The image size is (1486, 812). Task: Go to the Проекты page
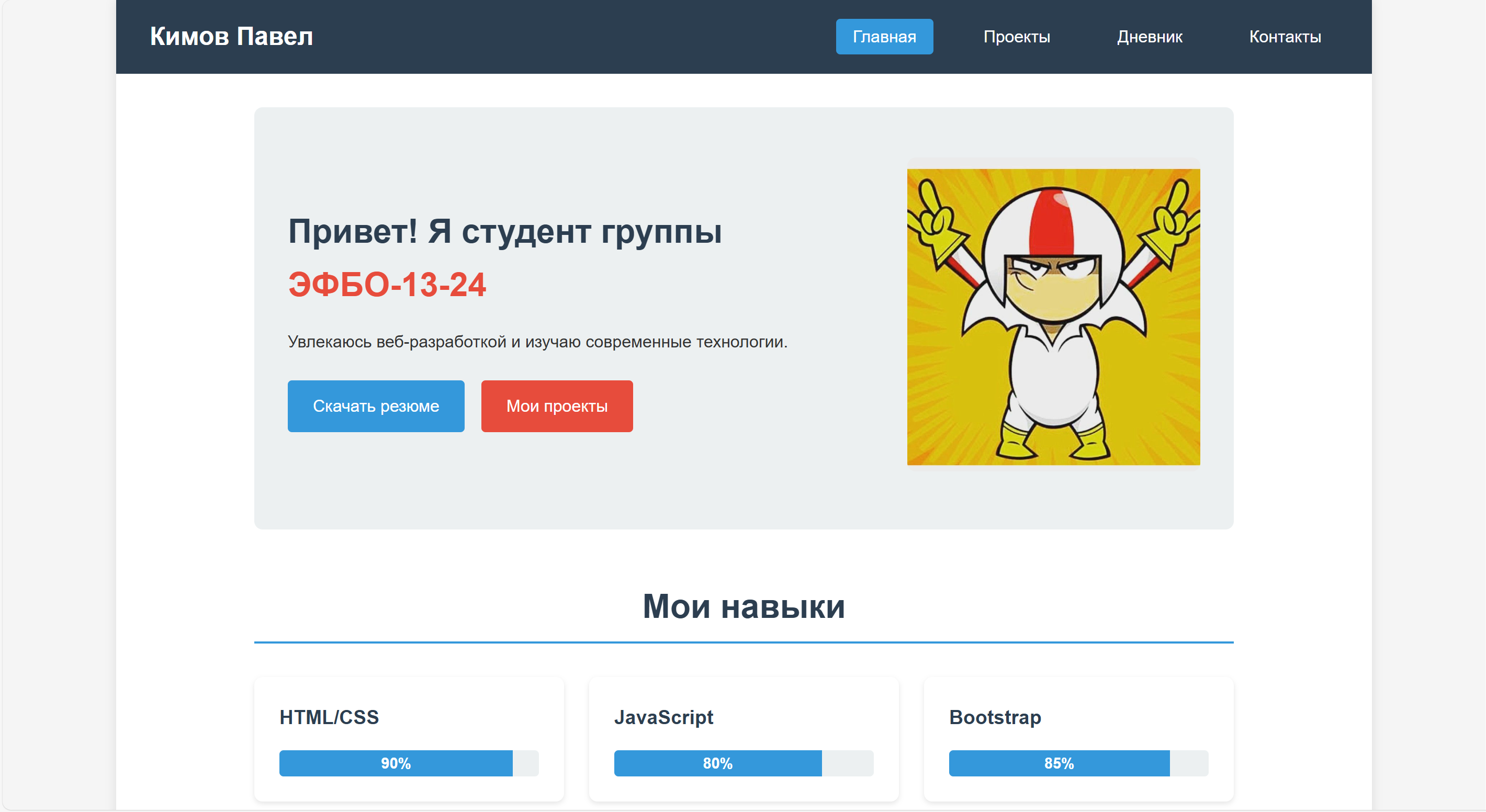(x=1016, y=37)
